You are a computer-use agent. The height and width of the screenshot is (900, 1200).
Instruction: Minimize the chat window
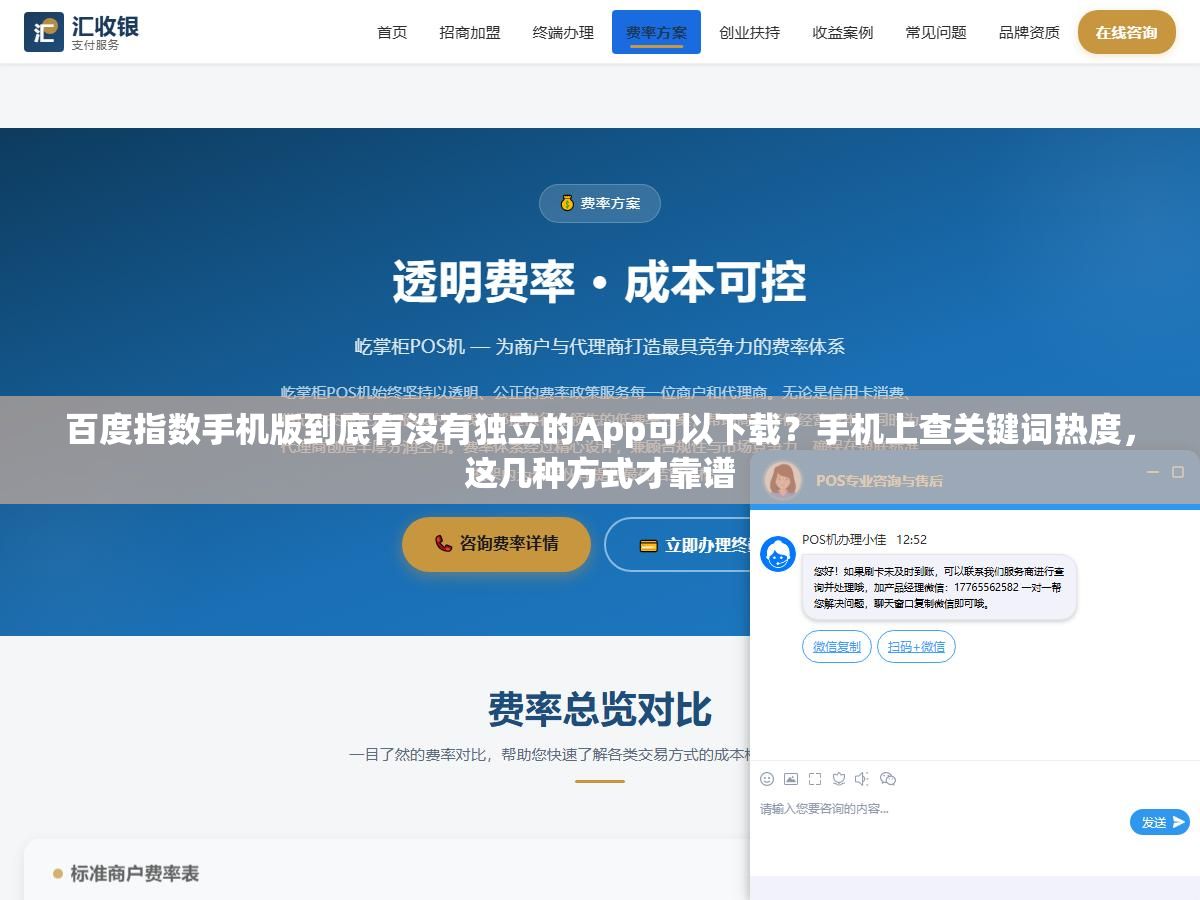(1152, 472)
